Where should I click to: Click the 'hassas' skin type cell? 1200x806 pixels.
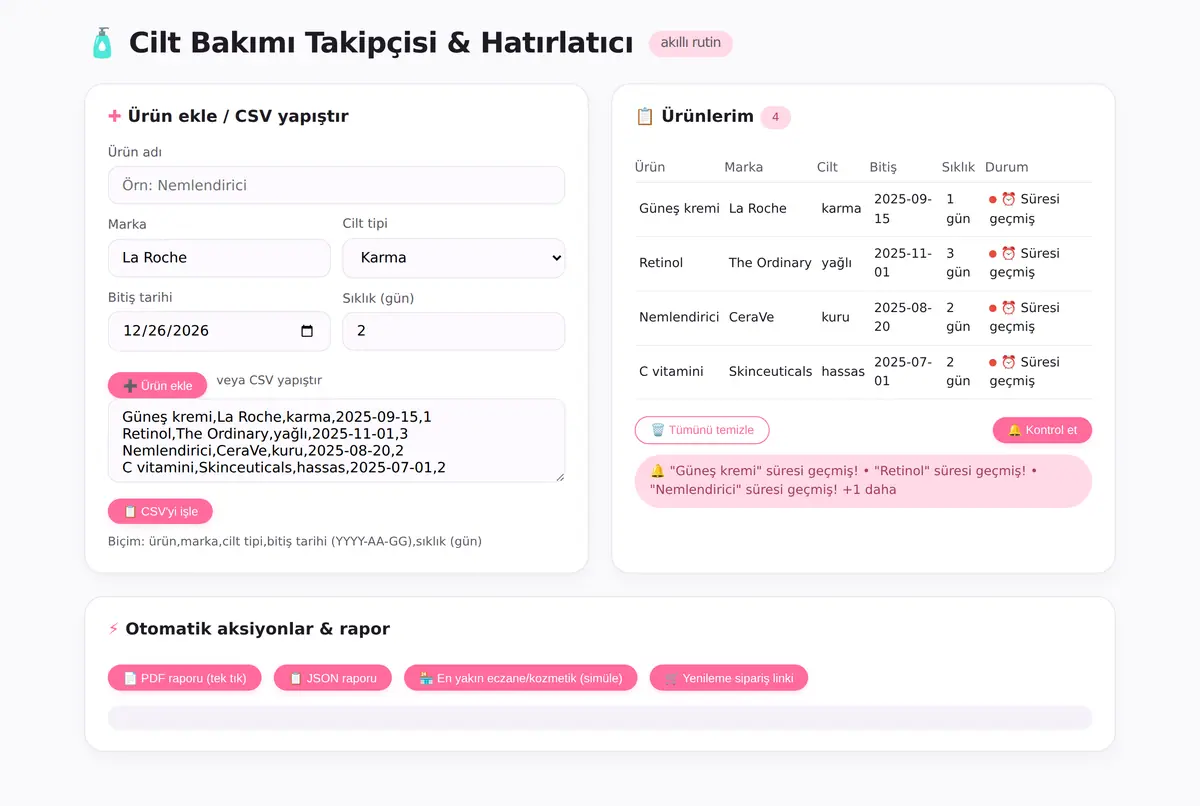843,371
